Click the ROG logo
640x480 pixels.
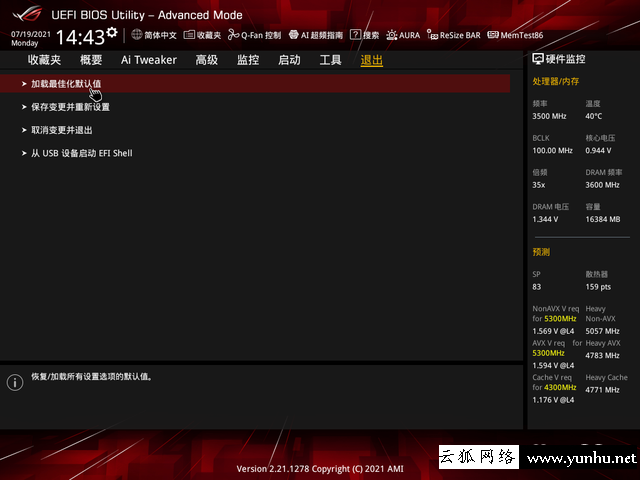(x=27, y=13)
